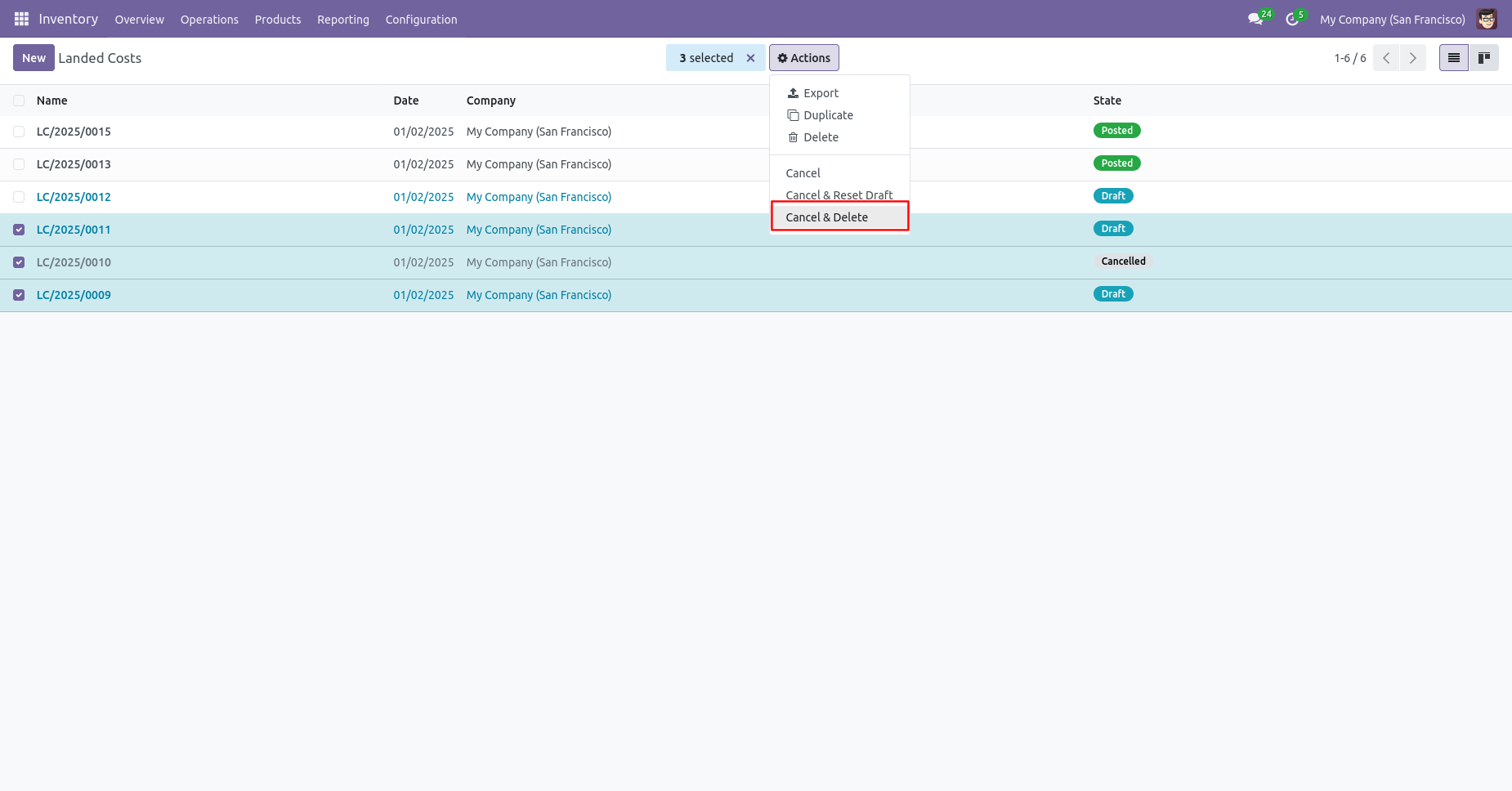This screenshot has height=791, width=1512.
Task: Click the Inventory app title
Action: click(69, 19)
